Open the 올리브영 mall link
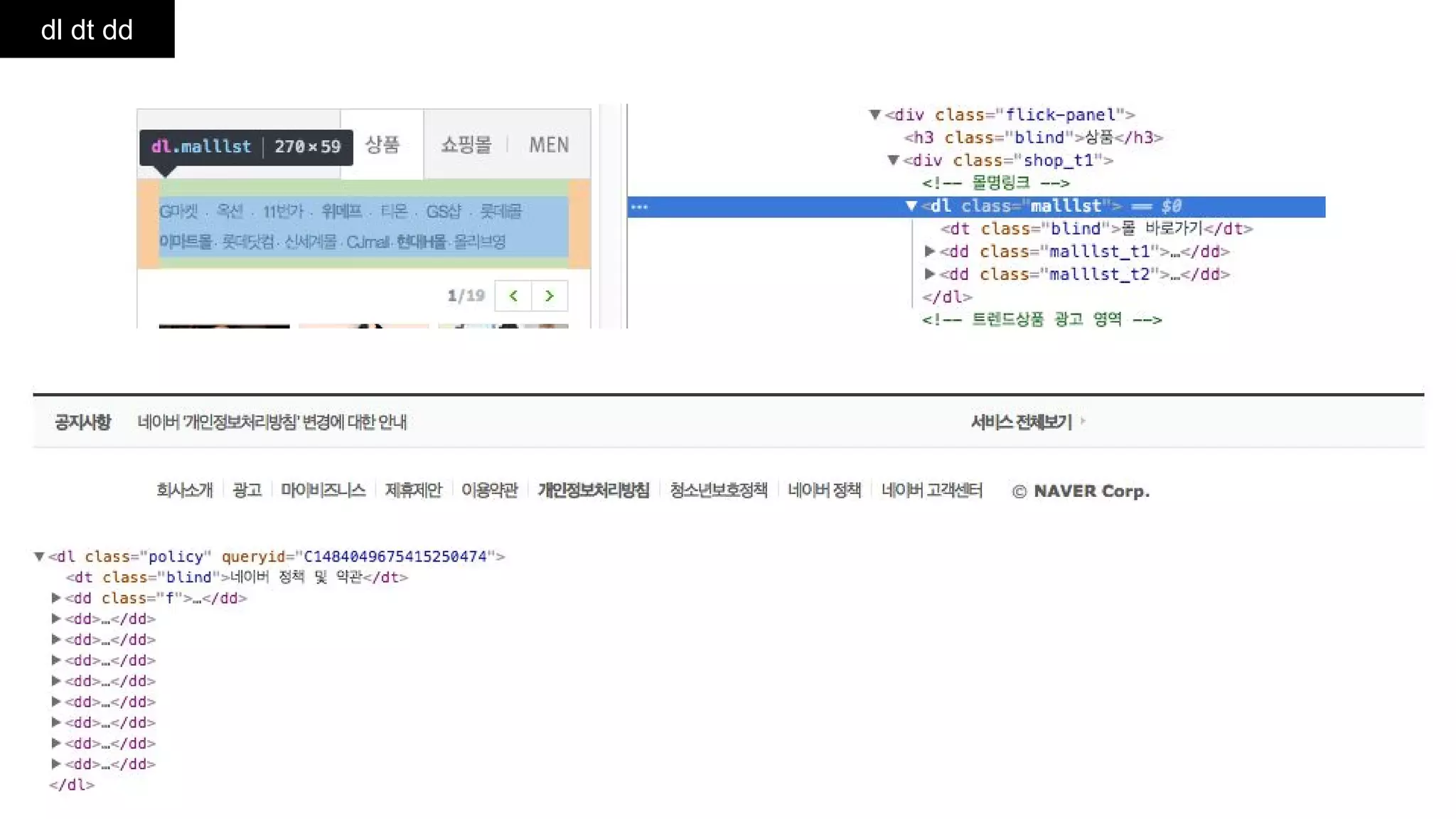The image size is (1456, 819). [479, 242]
